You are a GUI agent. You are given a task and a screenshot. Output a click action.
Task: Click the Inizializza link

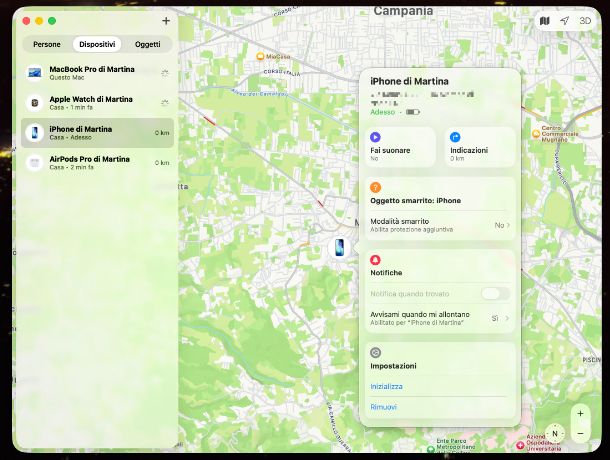(386, 386)
